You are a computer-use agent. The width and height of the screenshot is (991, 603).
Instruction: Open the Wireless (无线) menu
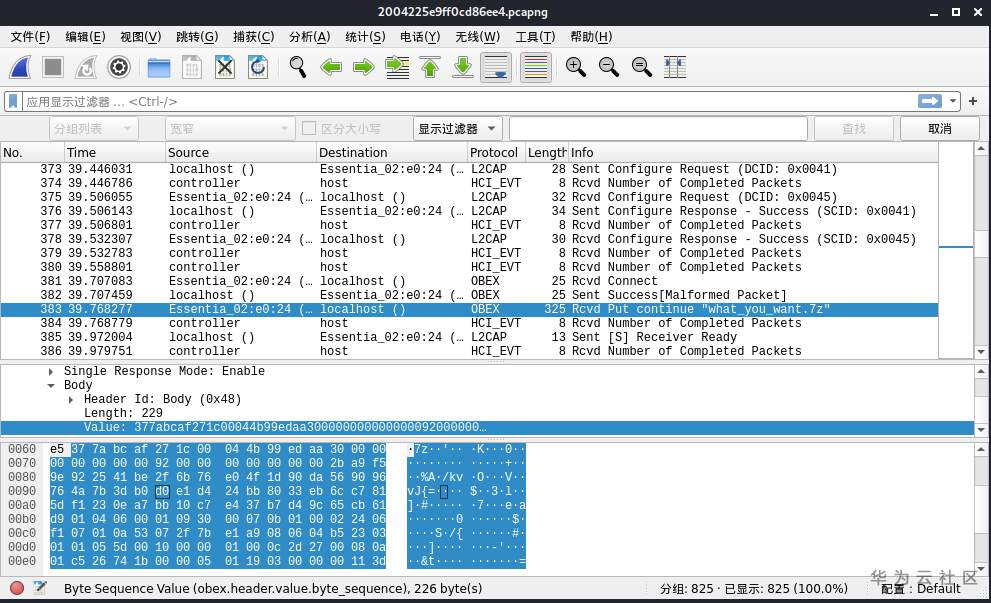(477, 37)
